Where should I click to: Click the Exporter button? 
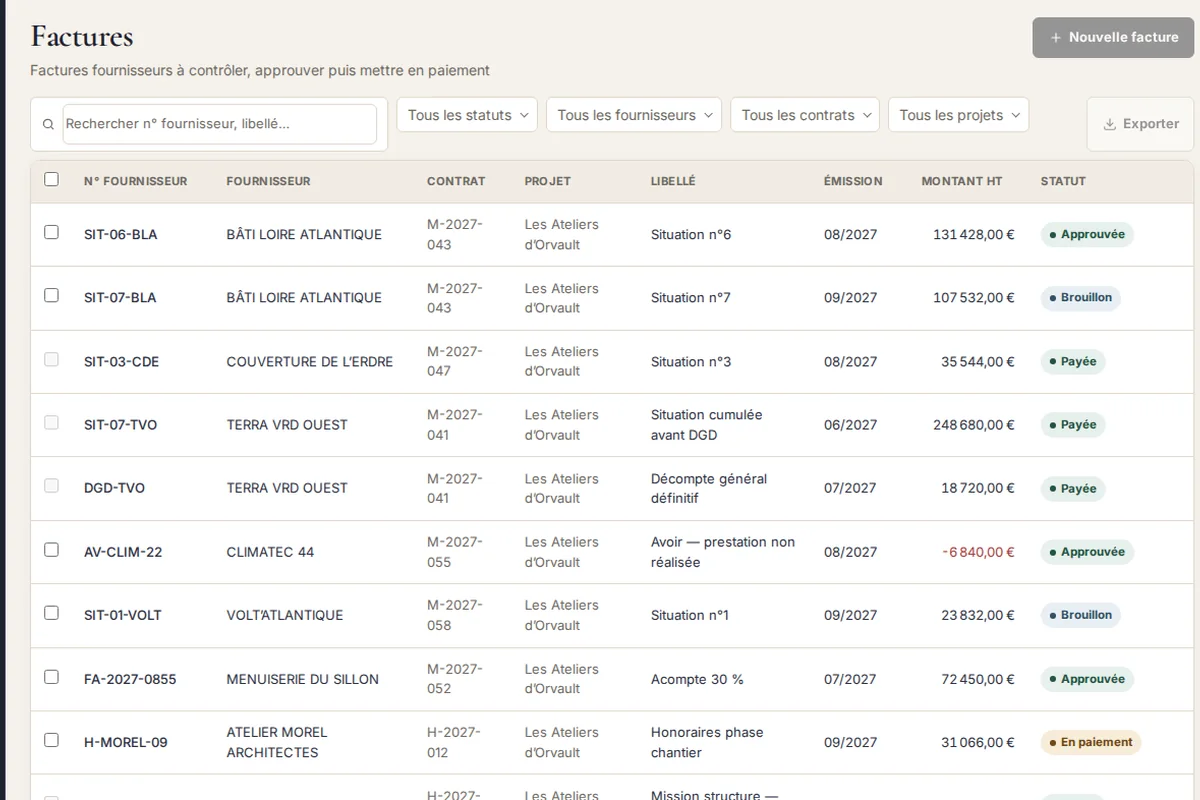pyautogui.click(x=1140, y=124)
